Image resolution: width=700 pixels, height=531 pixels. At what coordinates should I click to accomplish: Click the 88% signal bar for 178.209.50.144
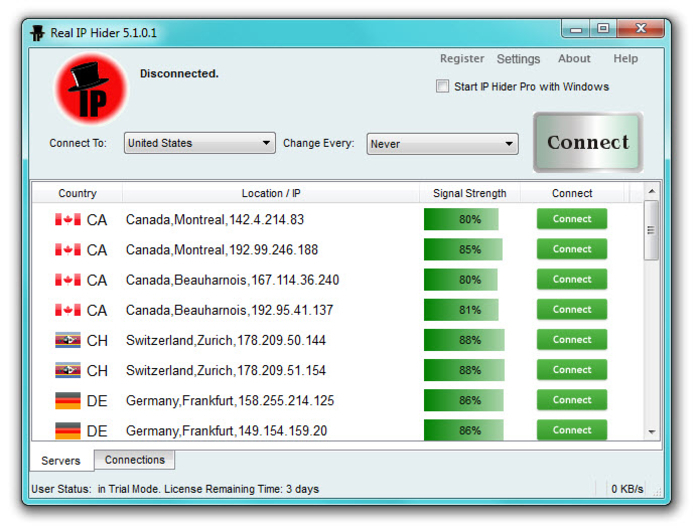(x=464, y=340)
